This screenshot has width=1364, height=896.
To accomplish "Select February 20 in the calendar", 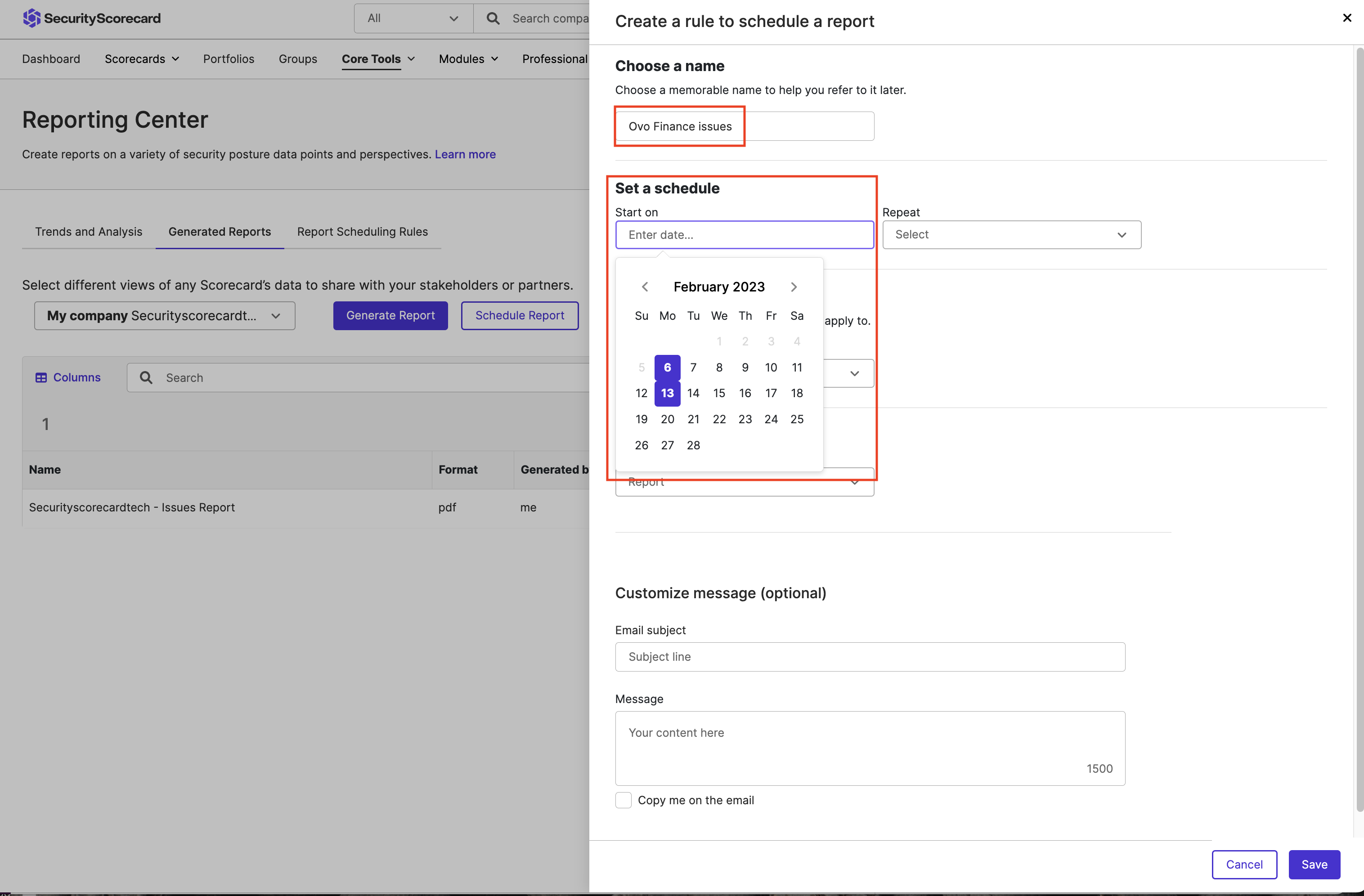I will click(667, 419).
